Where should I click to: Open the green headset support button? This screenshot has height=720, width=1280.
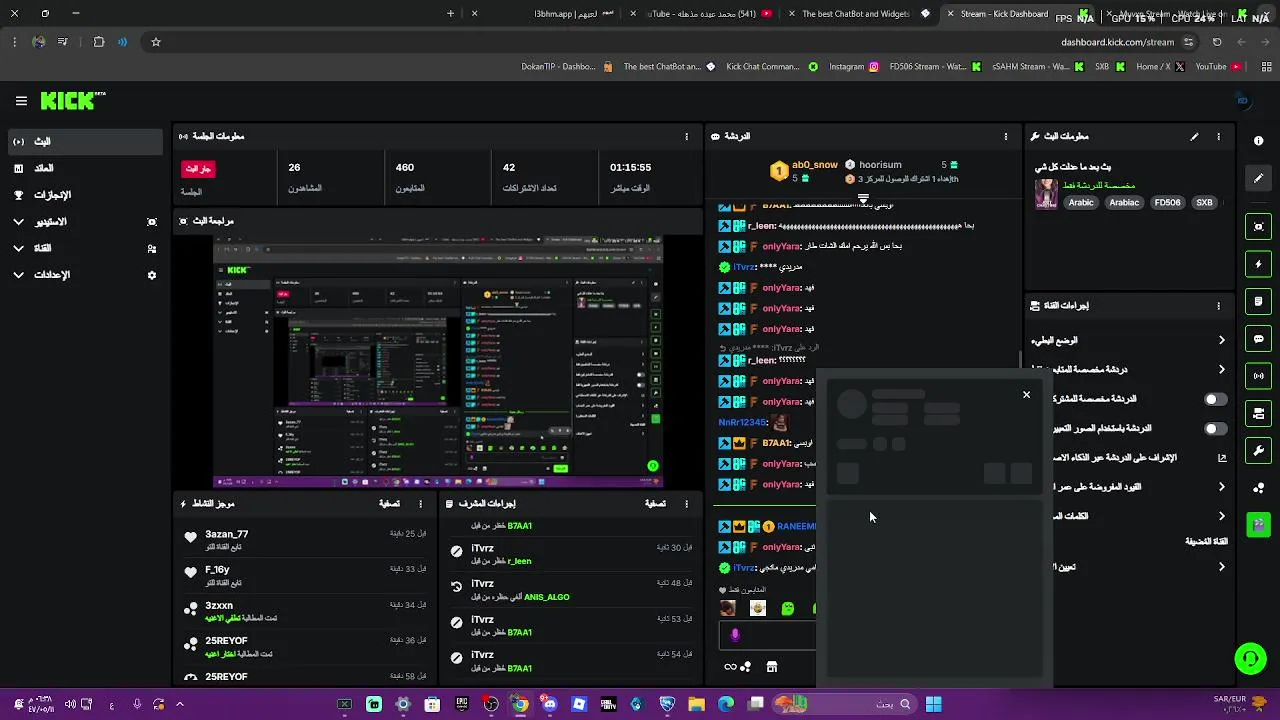click(1250, 659)
